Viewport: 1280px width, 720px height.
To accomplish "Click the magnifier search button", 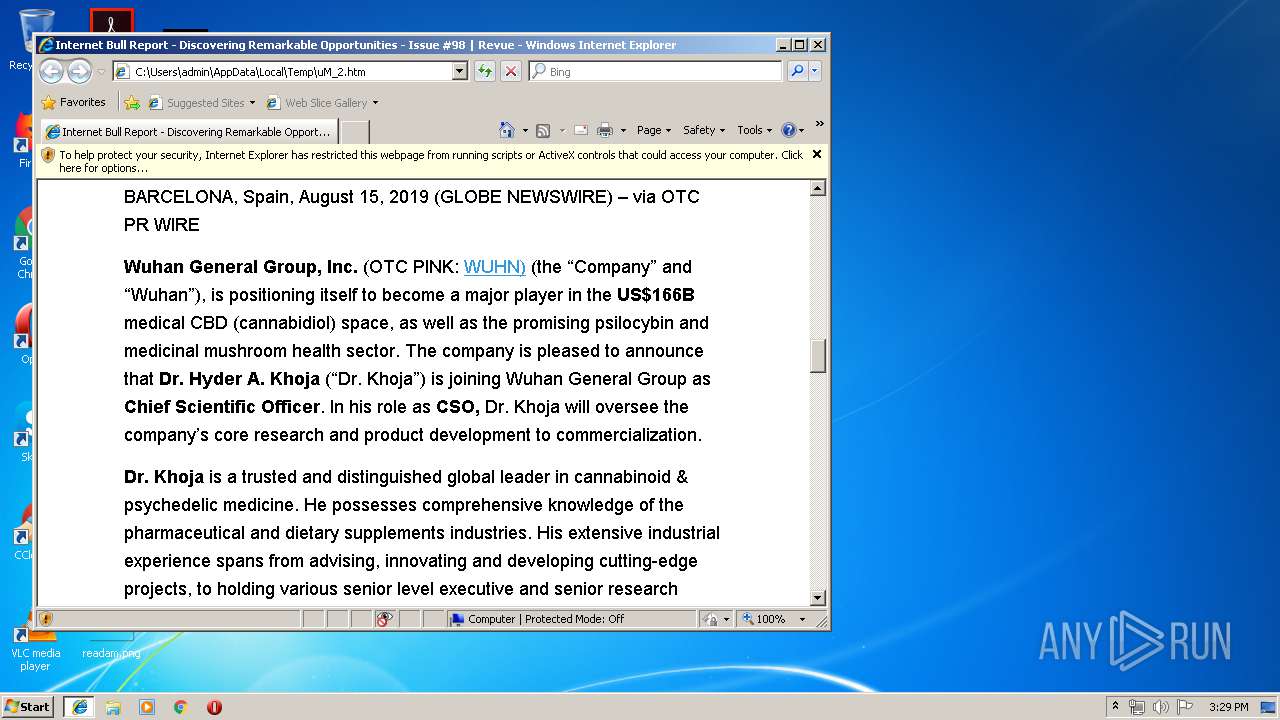I will (797, 71).
